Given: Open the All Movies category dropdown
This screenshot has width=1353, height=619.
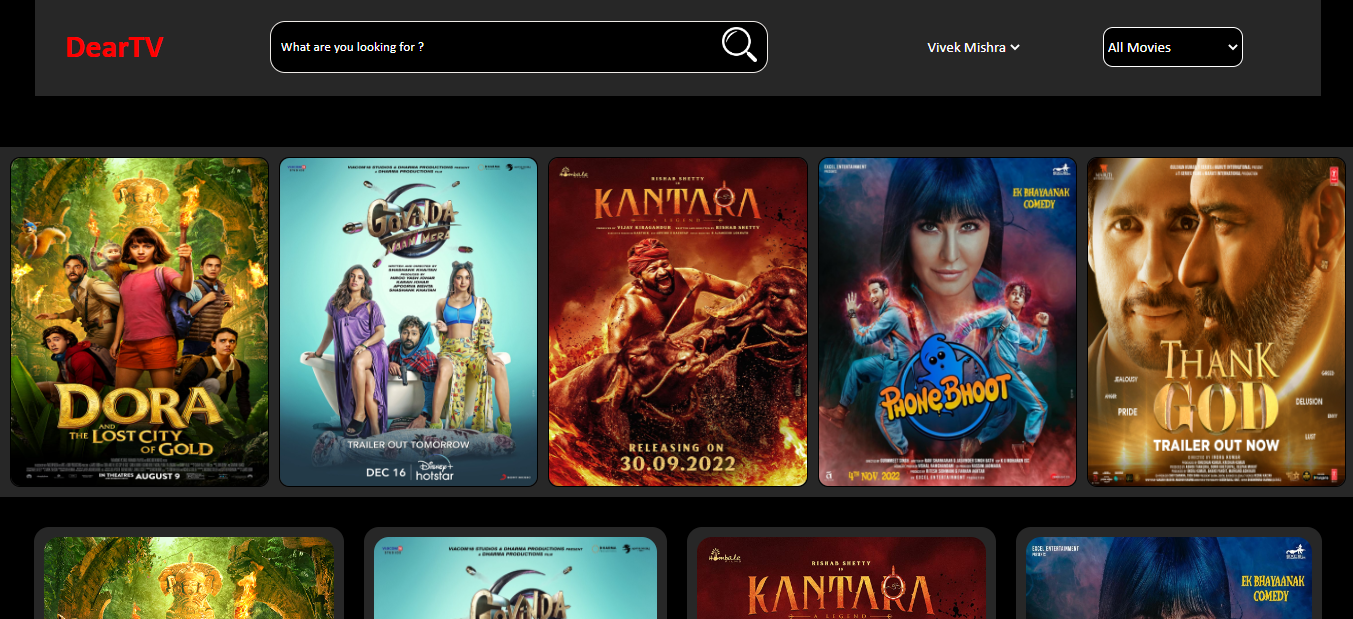Looking at the screenshot, I should pos(1172,47).
